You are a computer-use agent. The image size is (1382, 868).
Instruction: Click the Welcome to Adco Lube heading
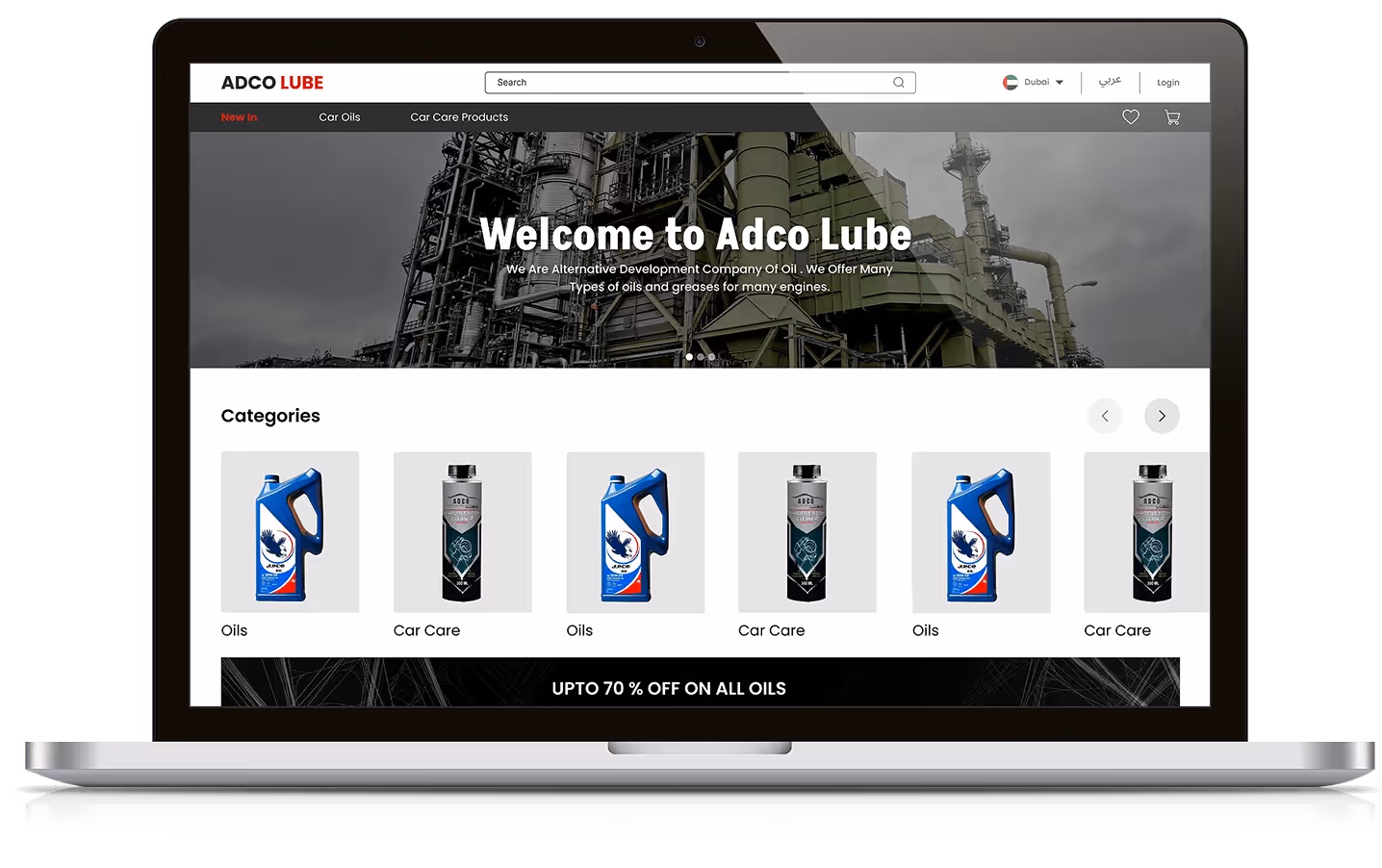coord(695,235)
